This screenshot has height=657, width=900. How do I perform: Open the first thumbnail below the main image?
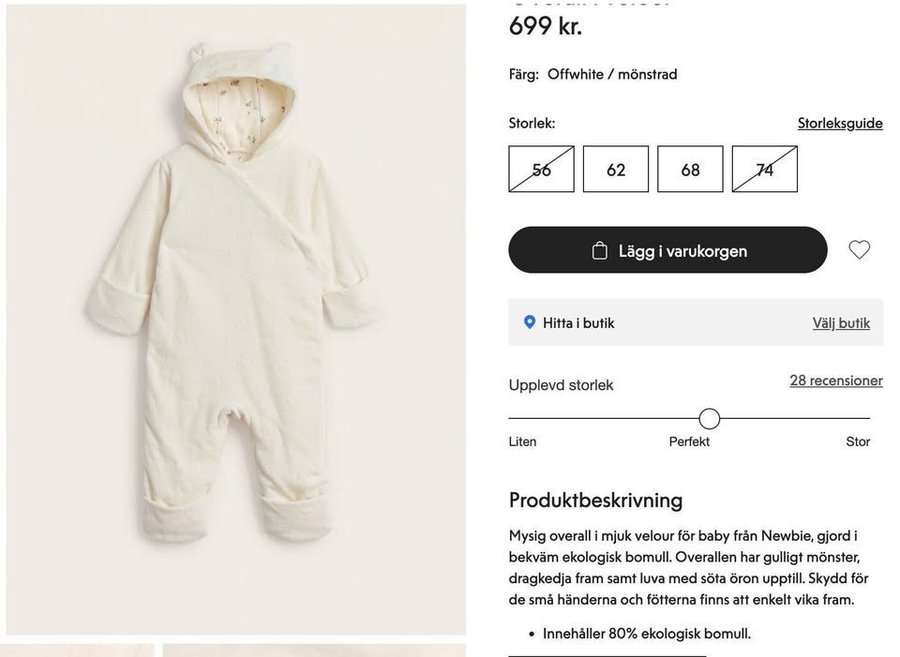(78, 650)
